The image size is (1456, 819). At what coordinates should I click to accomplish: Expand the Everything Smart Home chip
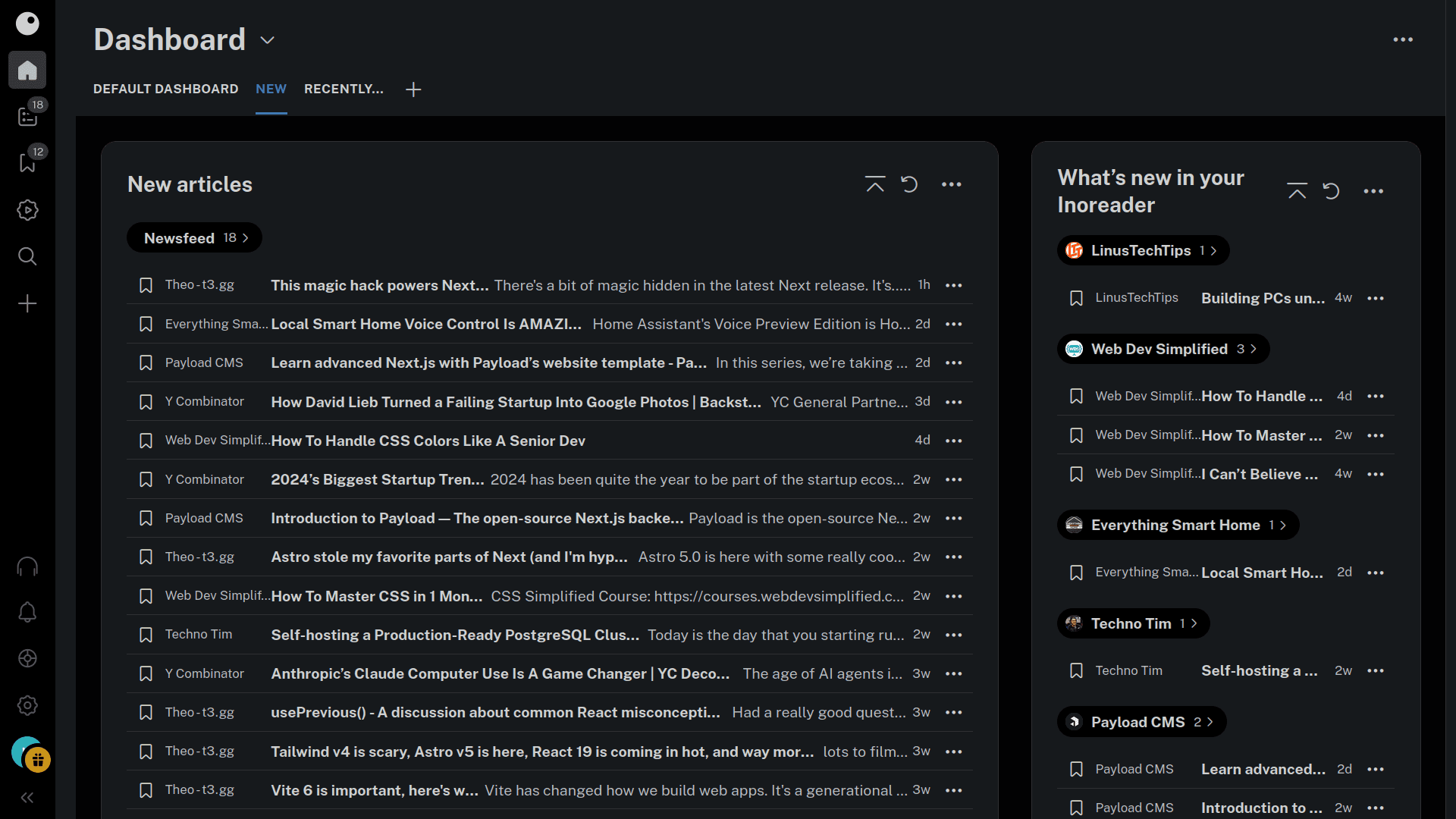click(x=1178, y=525)
